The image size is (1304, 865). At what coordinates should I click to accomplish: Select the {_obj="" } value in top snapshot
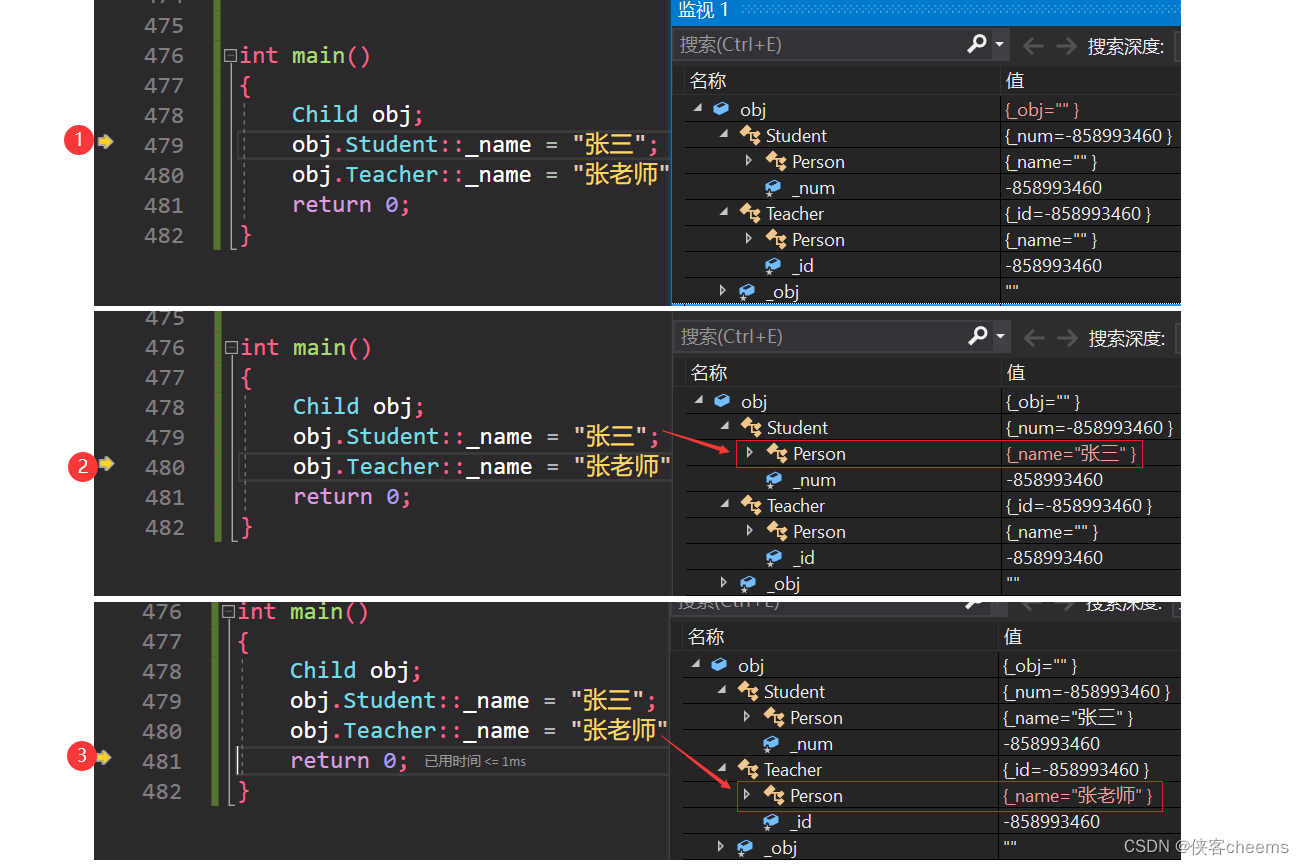click(1042, 109)
